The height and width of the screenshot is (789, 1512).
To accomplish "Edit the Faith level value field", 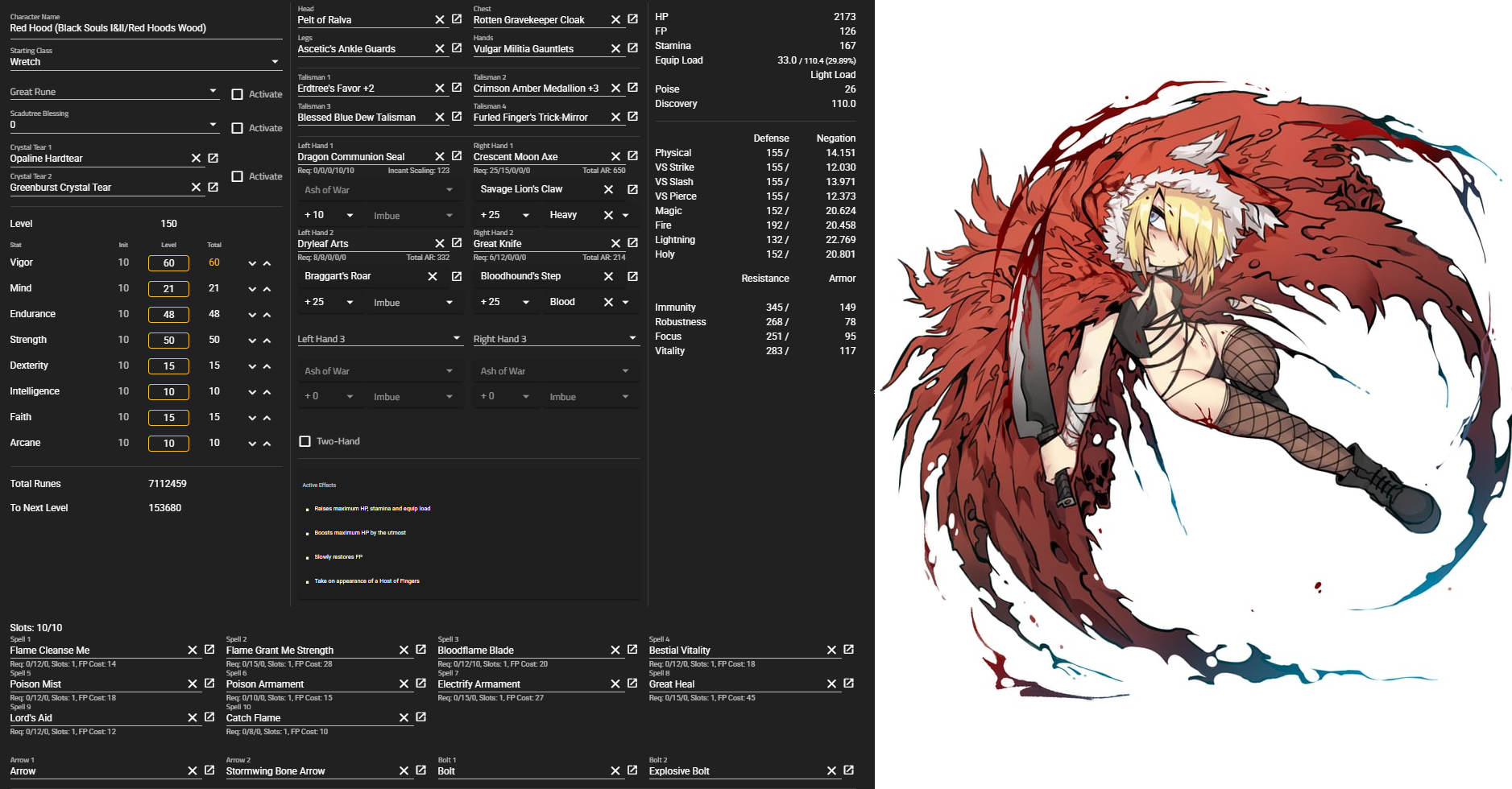I will [168, 417].
